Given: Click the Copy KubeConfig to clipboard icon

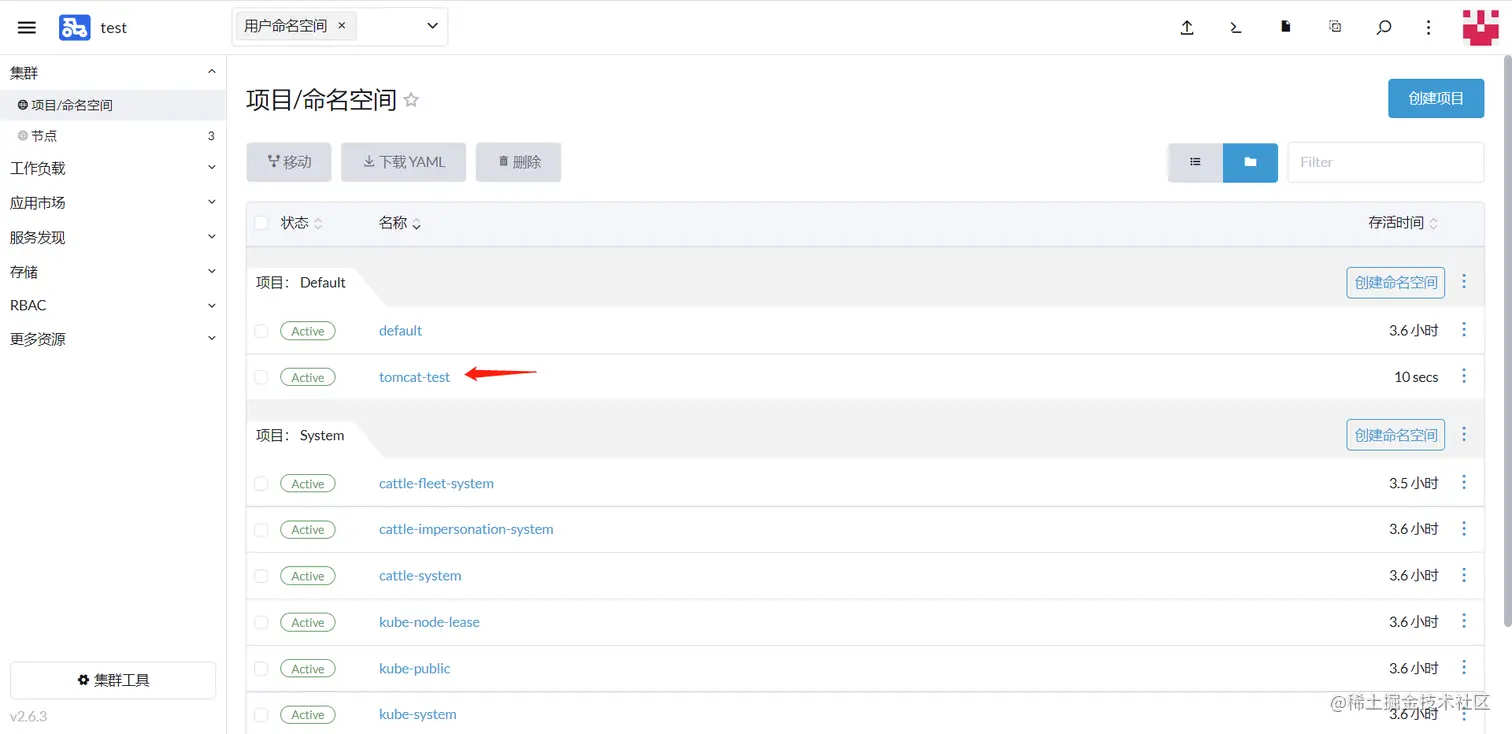Looking at the screenshot, I should 1335,28.
